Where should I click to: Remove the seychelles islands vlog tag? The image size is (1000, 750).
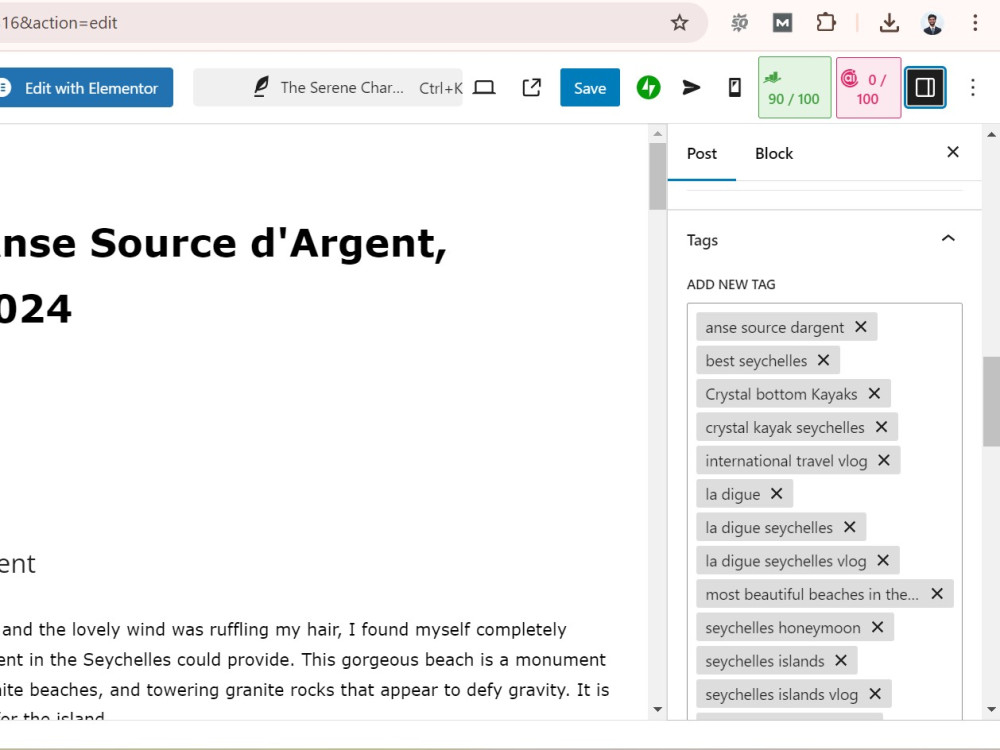click(x=875, y=694)
